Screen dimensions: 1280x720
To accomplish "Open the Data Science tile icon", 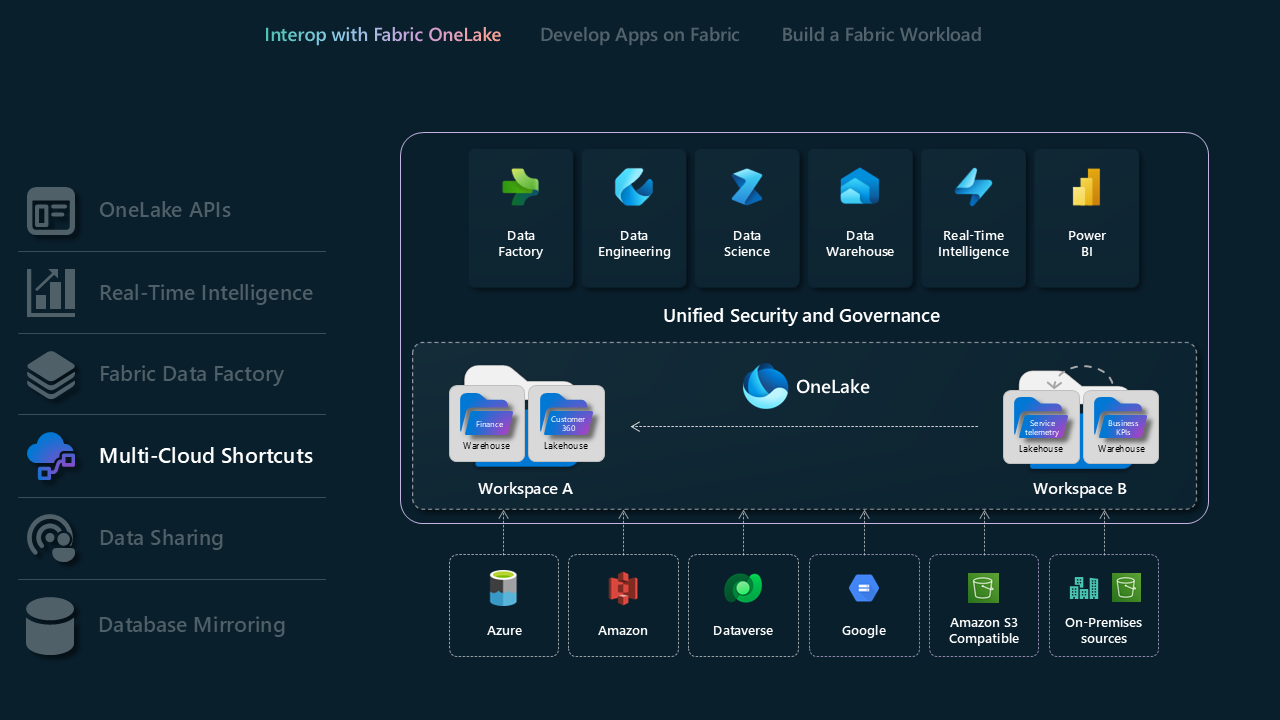I will click(x=747, y=188).
